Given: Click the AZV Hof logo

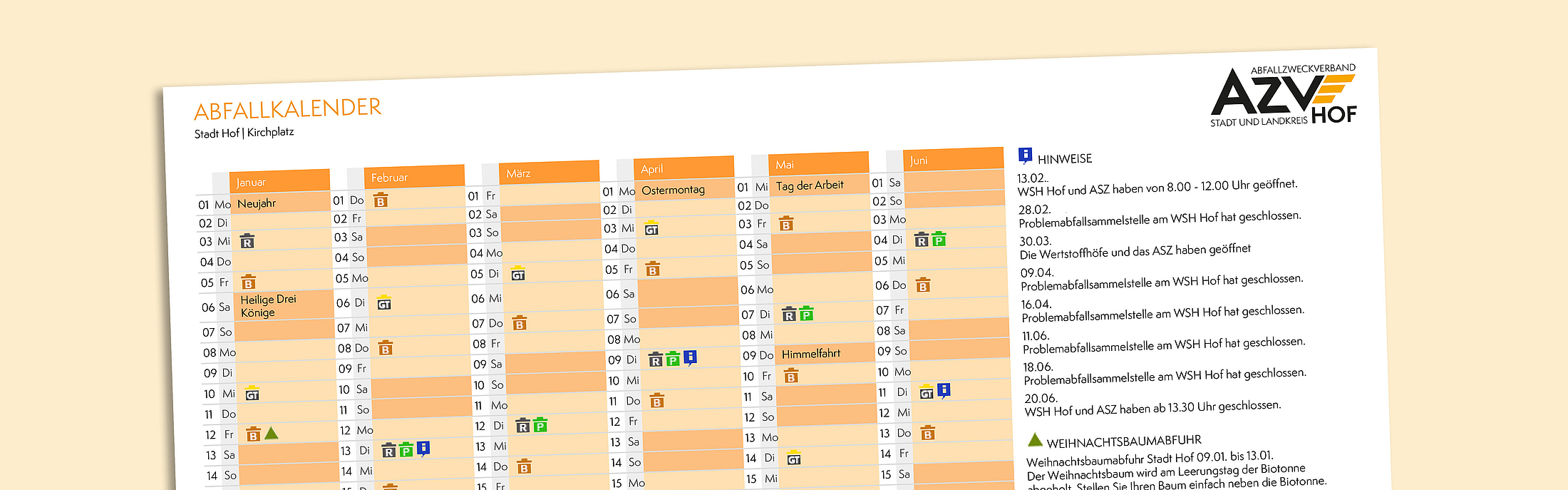Looking at the screenshot, I should click(x=1284, y=95).
